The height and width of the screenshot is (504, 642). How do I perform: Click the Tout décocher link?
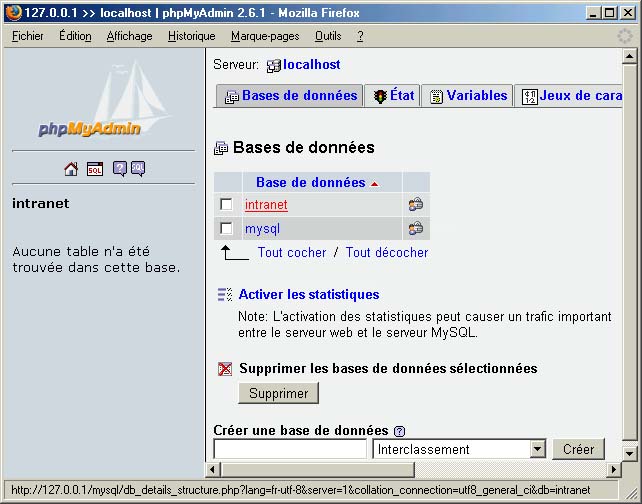click(387, 252)
